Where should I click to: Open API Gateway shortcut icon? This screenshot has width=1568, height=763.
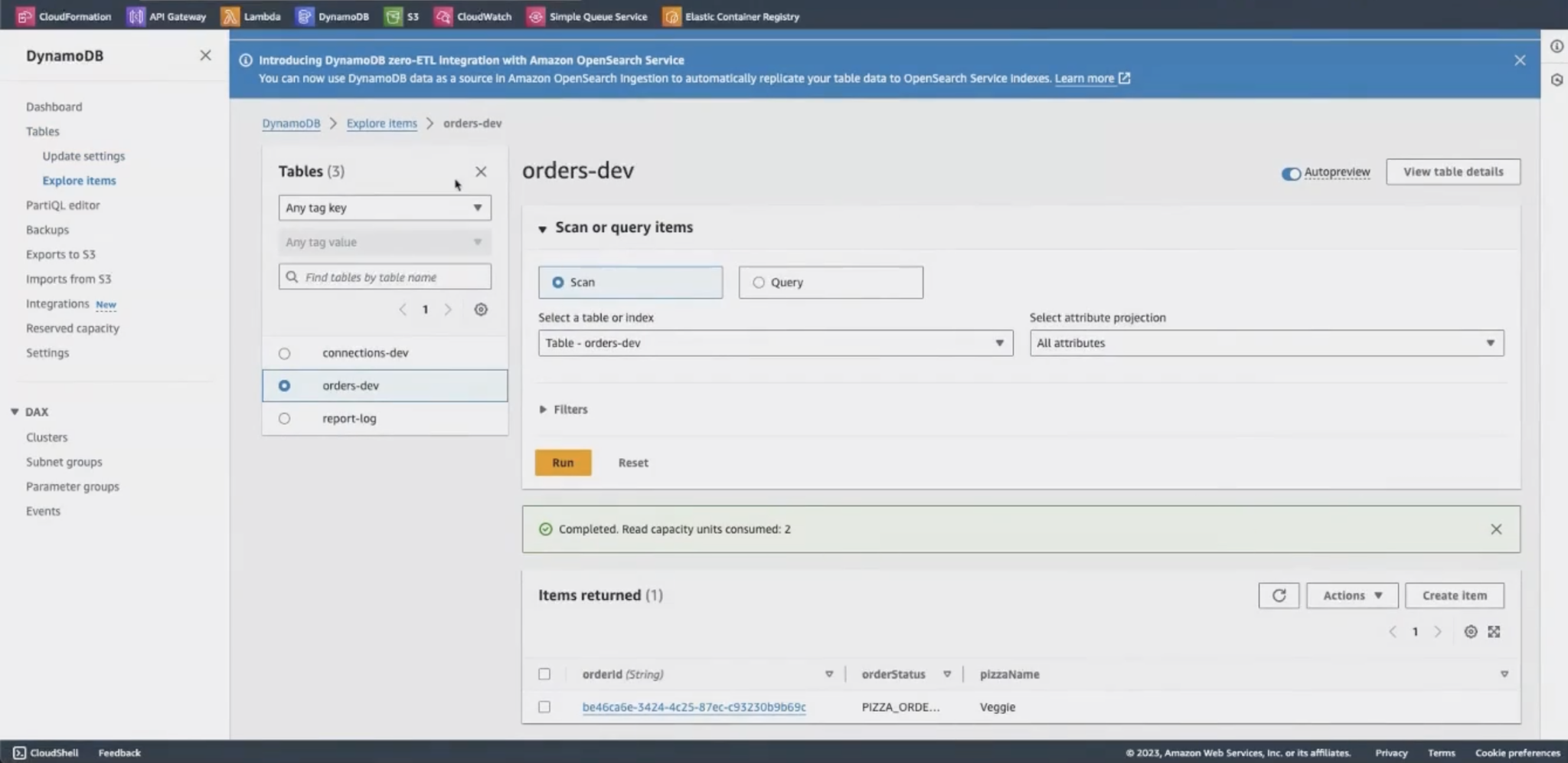(x=136, y=16)
